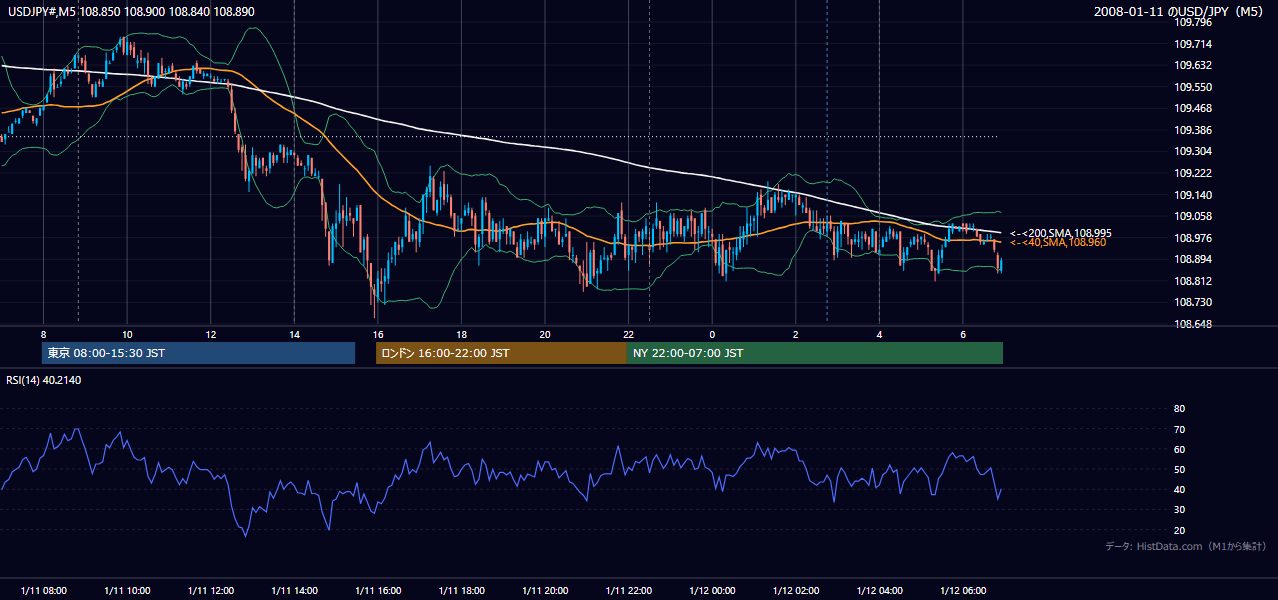Click the 40,SMA,108.960 indicator label

[1058, 242]
